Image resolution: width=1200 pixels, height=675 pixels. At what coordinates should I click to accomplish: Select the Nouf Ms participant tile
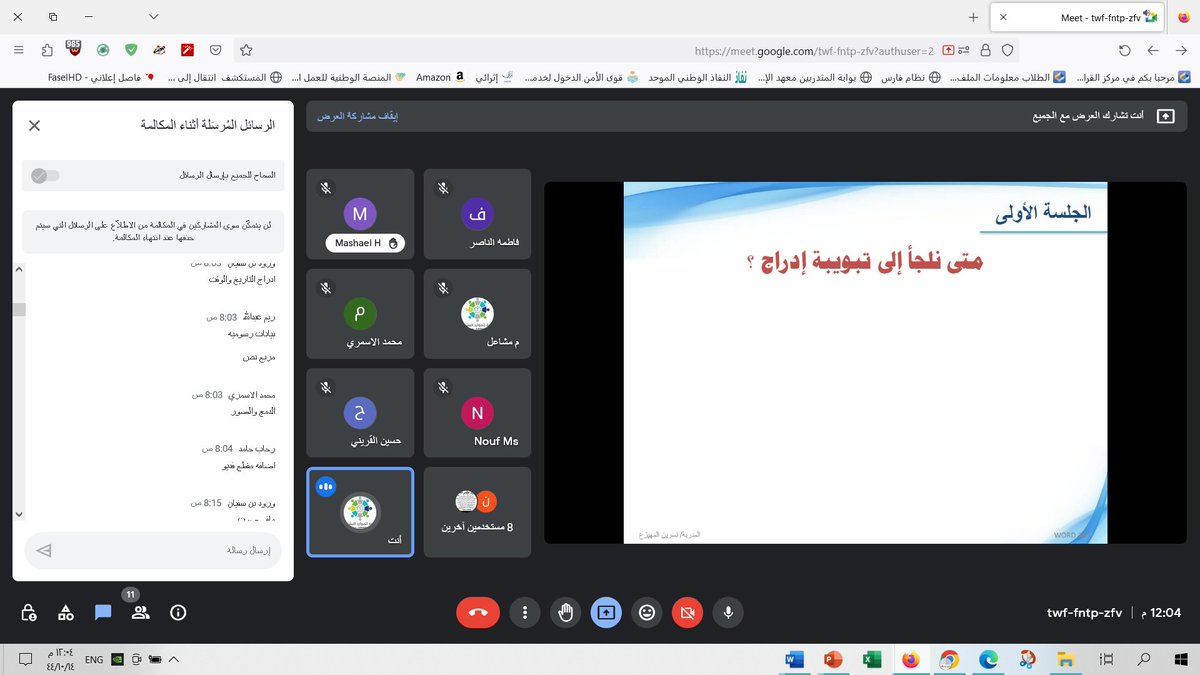(477, 412)
